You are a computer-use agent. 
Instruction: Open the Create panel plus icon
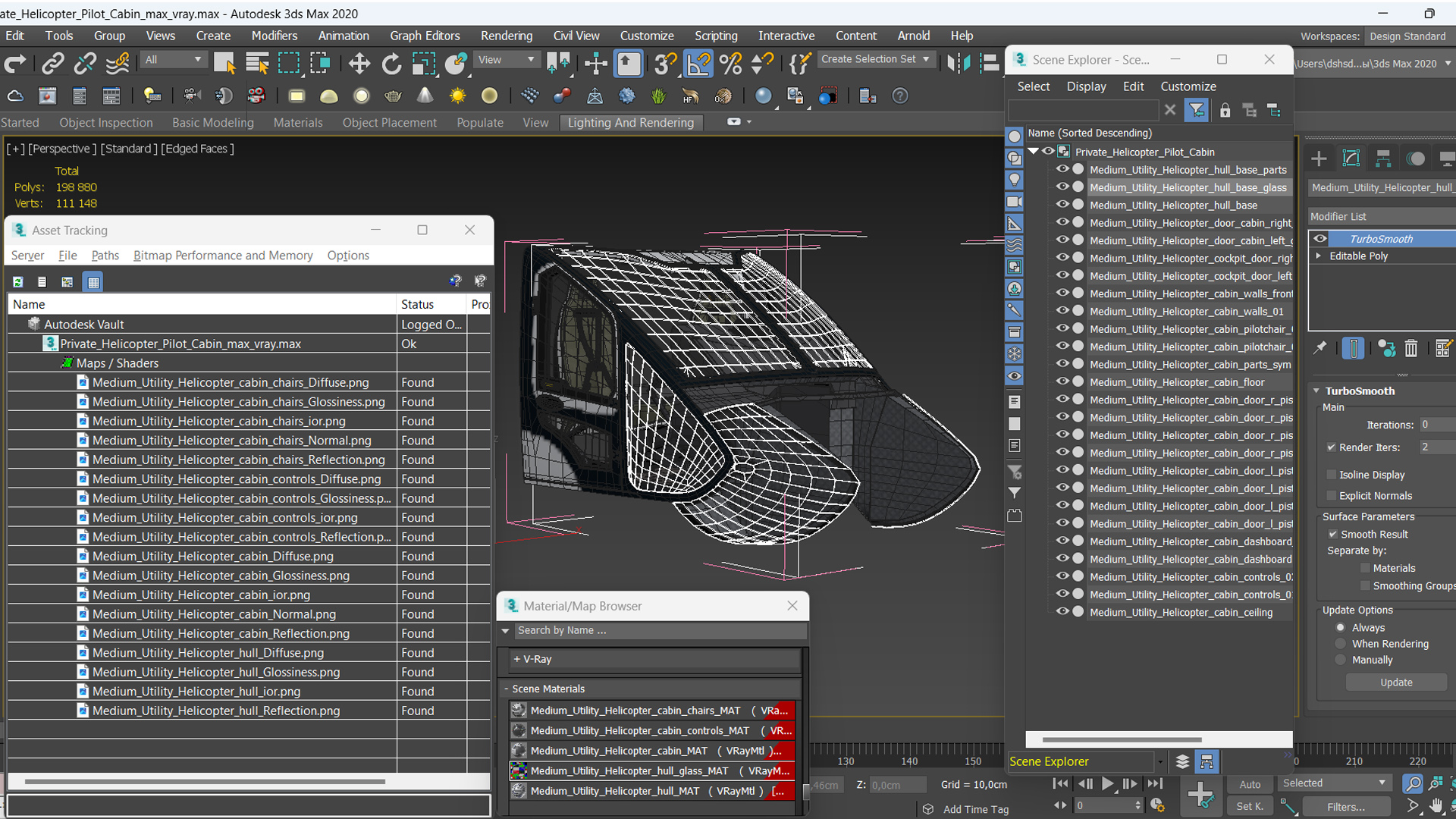click(x=1319, y=158)
